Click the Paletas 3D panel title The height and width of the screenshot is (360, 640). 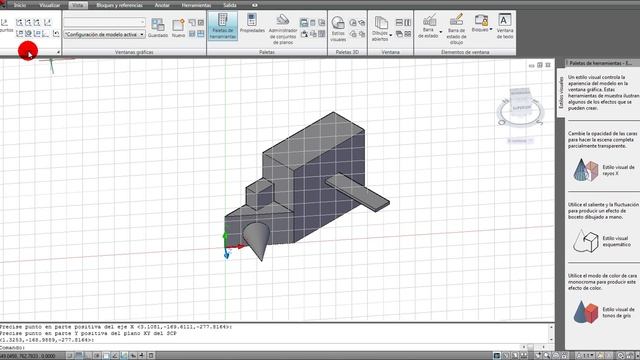[x=347, y=52]
